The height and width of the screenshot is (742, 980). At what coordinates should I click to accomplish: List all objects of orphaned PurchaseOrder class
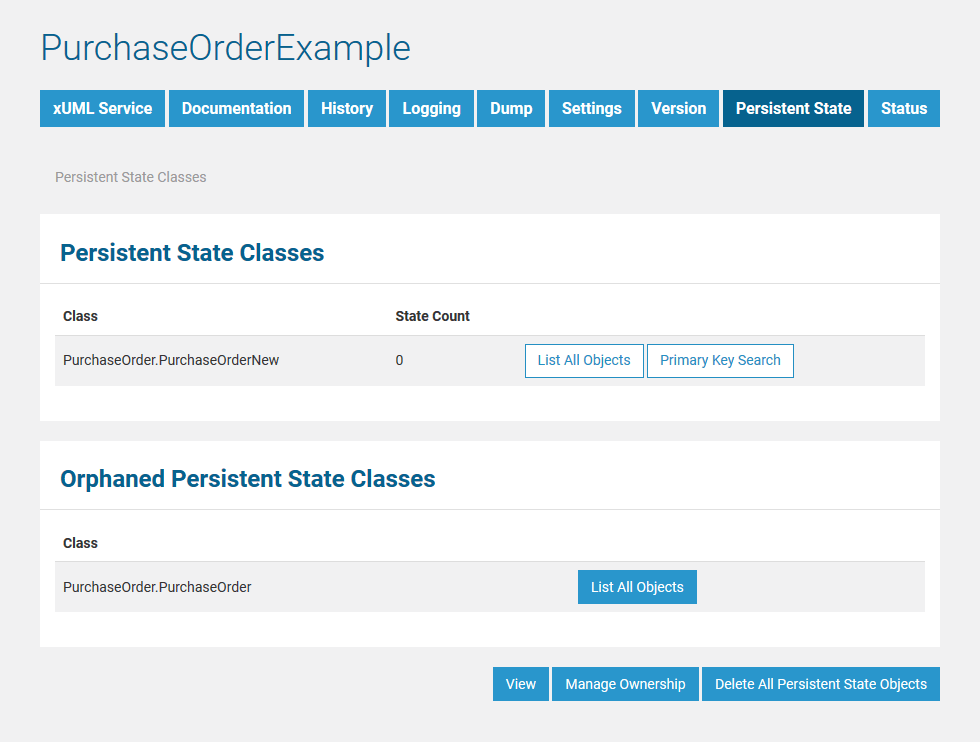coord(637,587)
